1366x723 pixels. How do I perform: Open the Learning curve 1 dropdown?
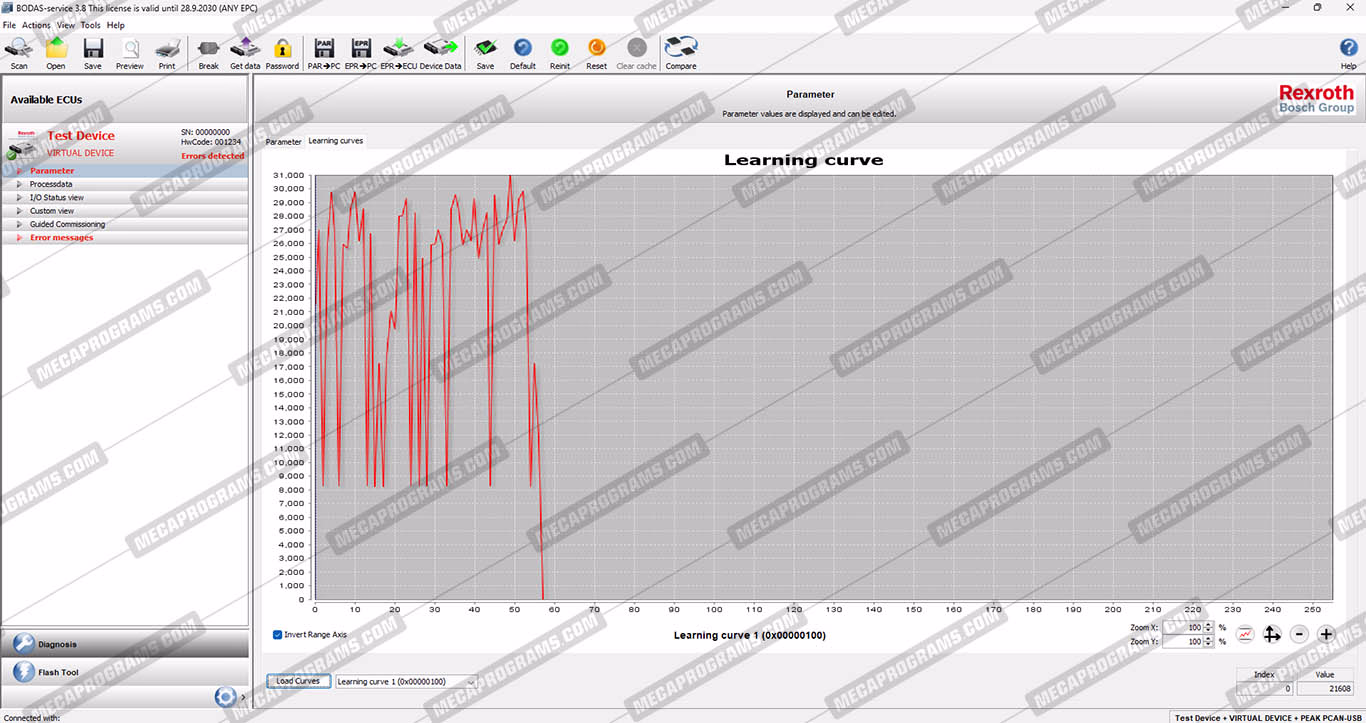pyautogui.click(x=406, y=682)
